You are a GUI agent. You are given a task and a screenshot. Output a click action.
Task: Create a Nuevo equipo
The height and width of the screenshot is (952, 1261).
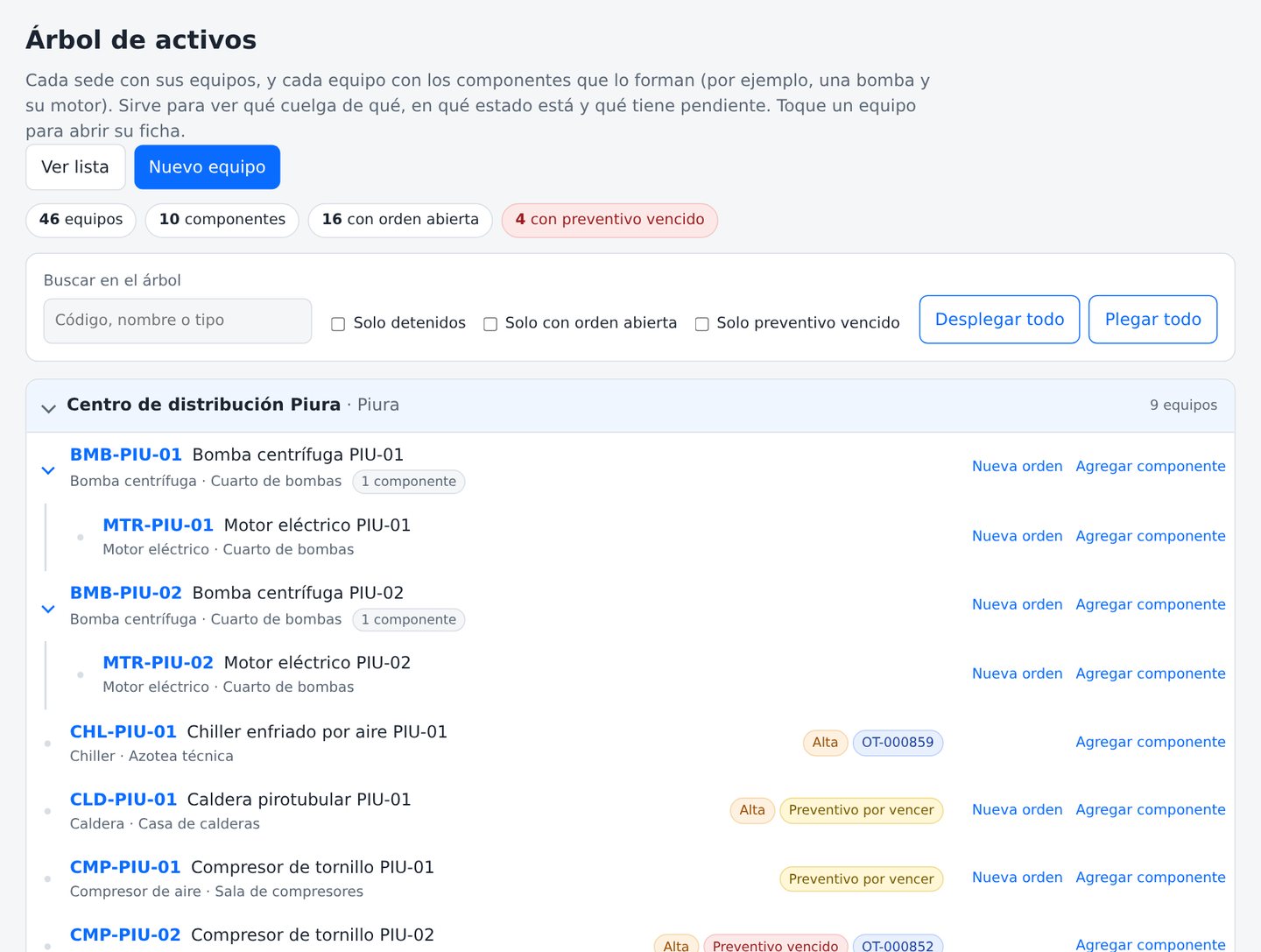(x=207, y=167)
